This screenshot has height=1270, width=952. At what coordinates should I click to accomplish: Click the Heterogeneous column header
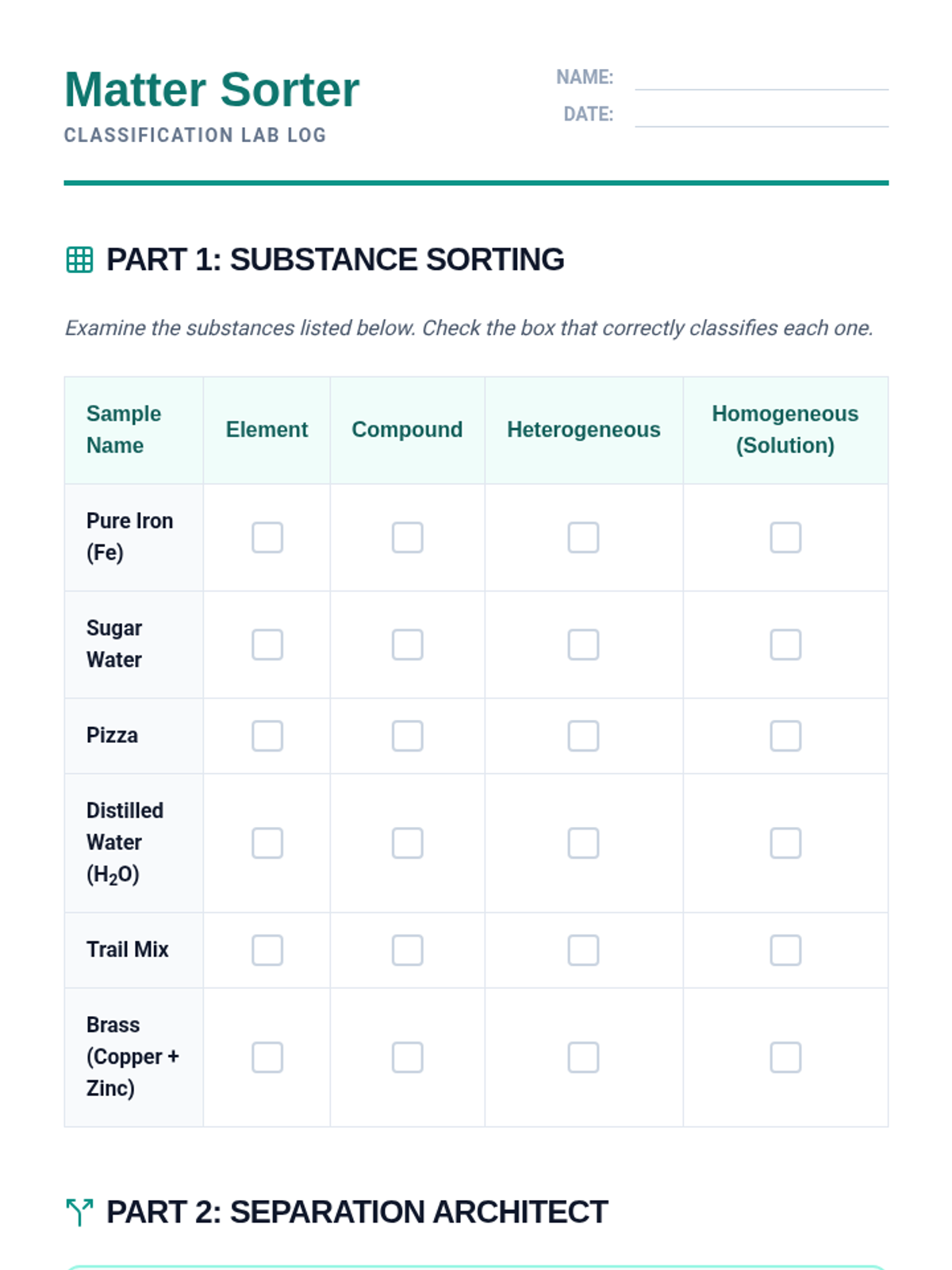point(583,429)
